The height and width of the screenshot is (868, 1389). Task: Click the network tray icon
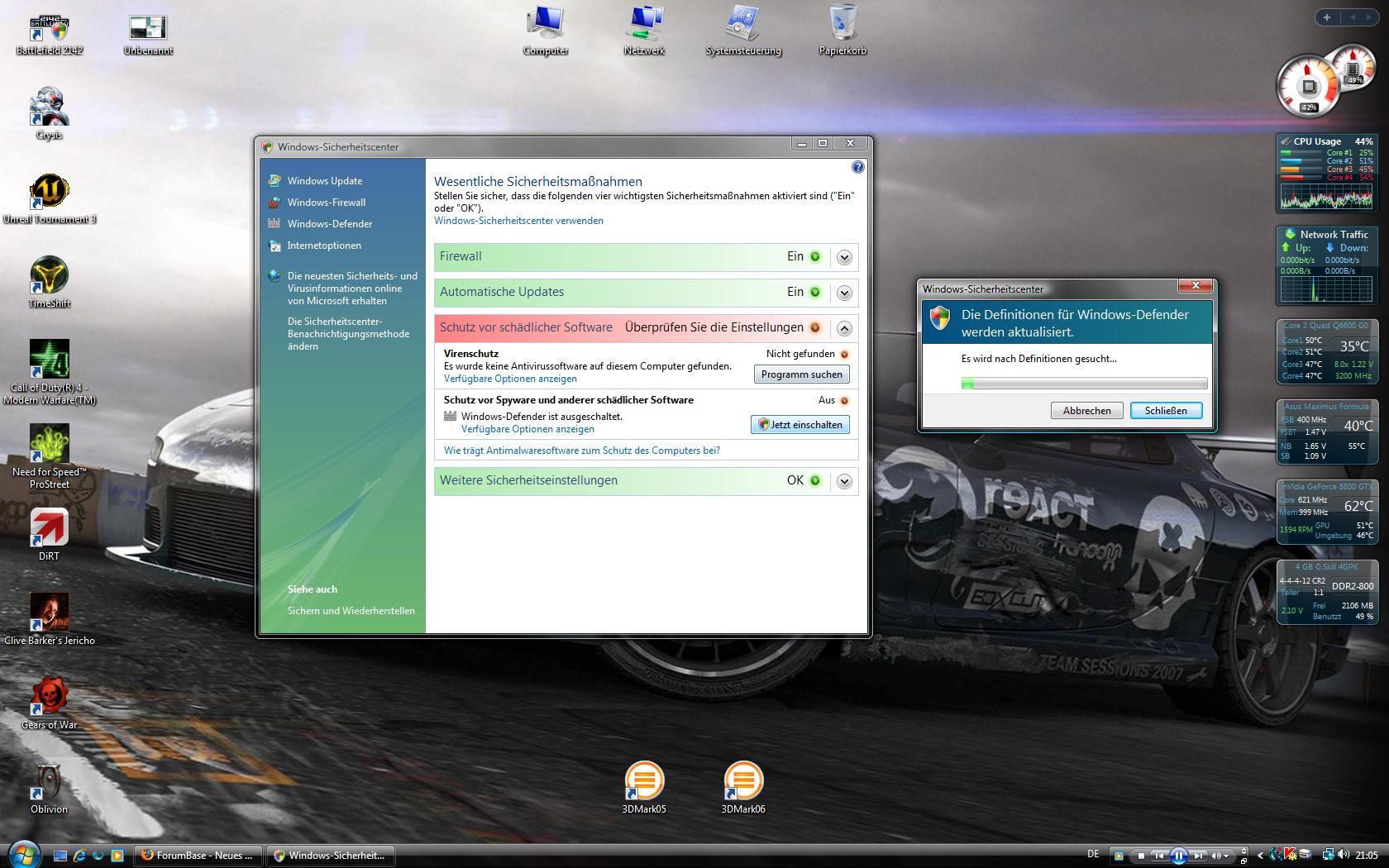1328,855
